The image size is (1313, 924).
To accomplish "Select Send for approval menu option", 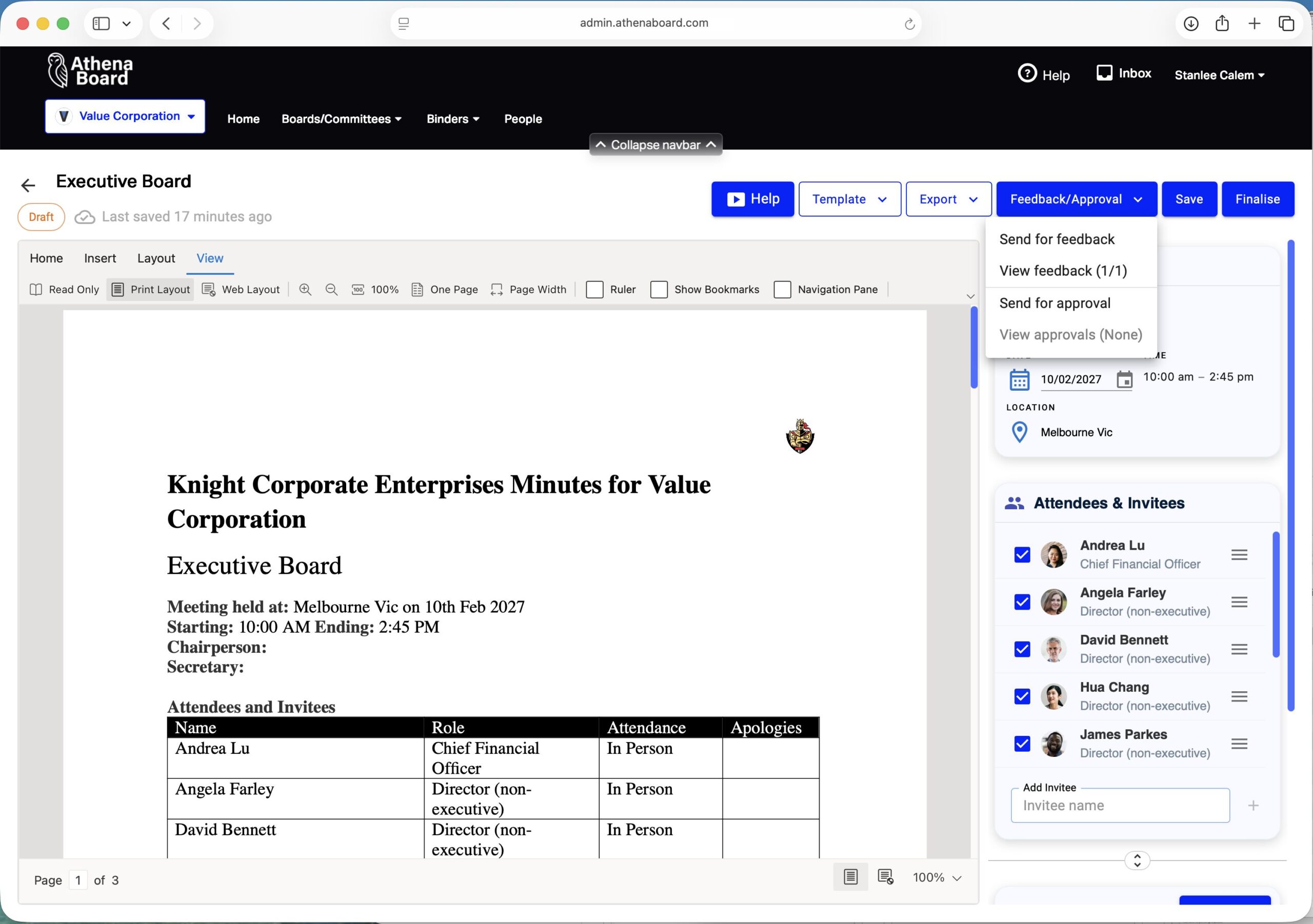I will pyautogui.click(x=1055, y=303).
